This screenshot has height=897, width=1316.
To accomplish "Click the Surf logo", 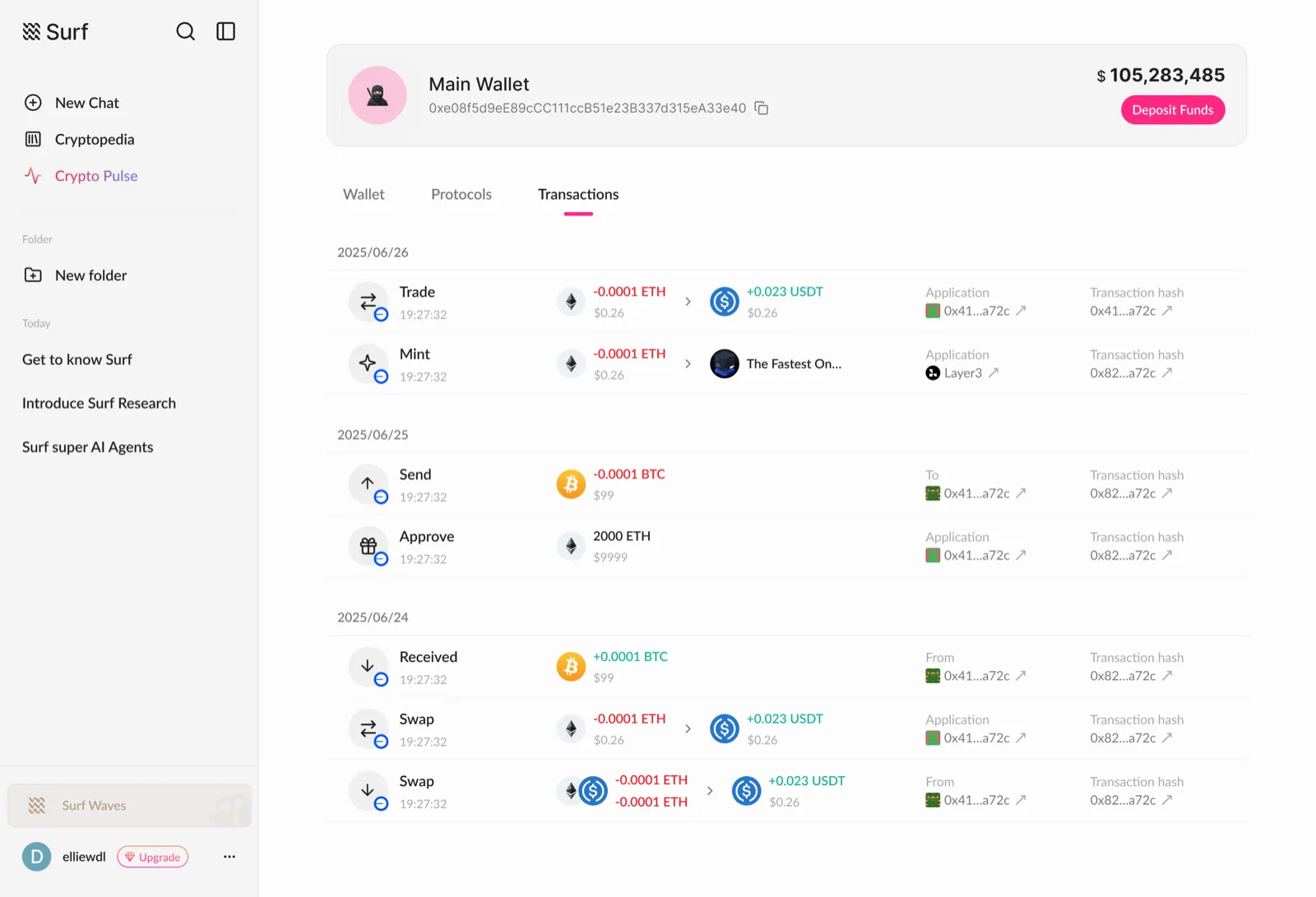I will click(55, 31).
